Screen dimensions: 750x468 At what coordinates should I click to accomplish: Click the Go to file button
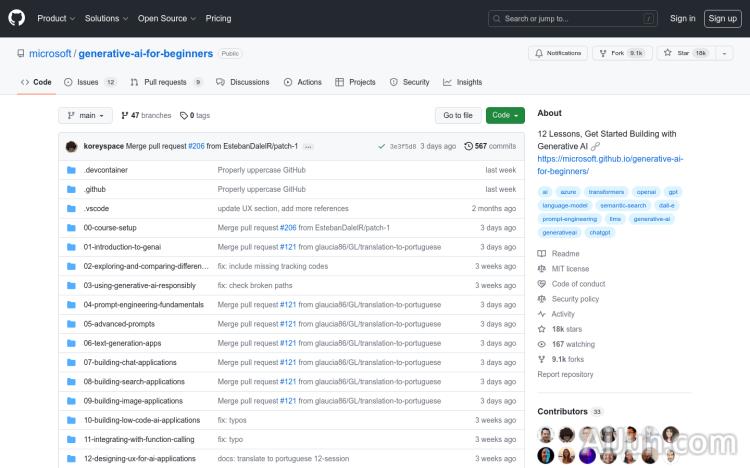[458, 116]
